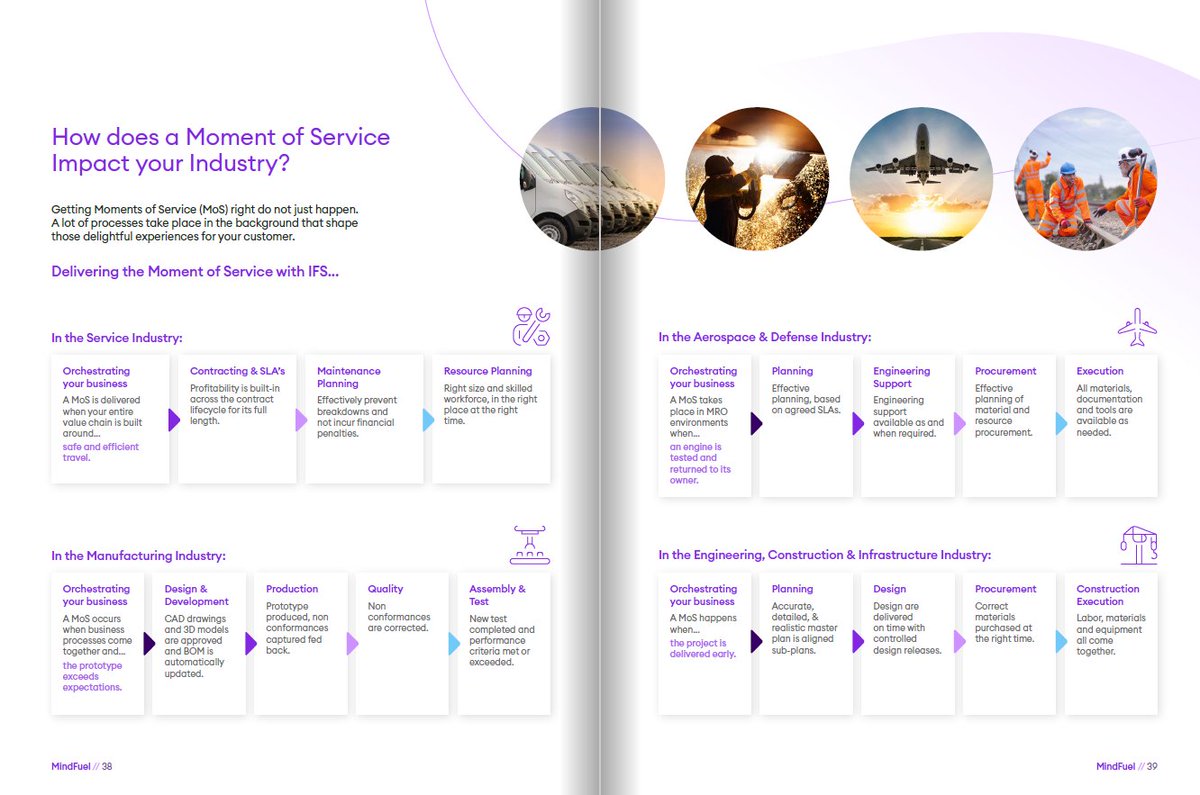Click the Construction & Infrastructure crane icon
The image size is (1200, 795).
click(1139, 545)
